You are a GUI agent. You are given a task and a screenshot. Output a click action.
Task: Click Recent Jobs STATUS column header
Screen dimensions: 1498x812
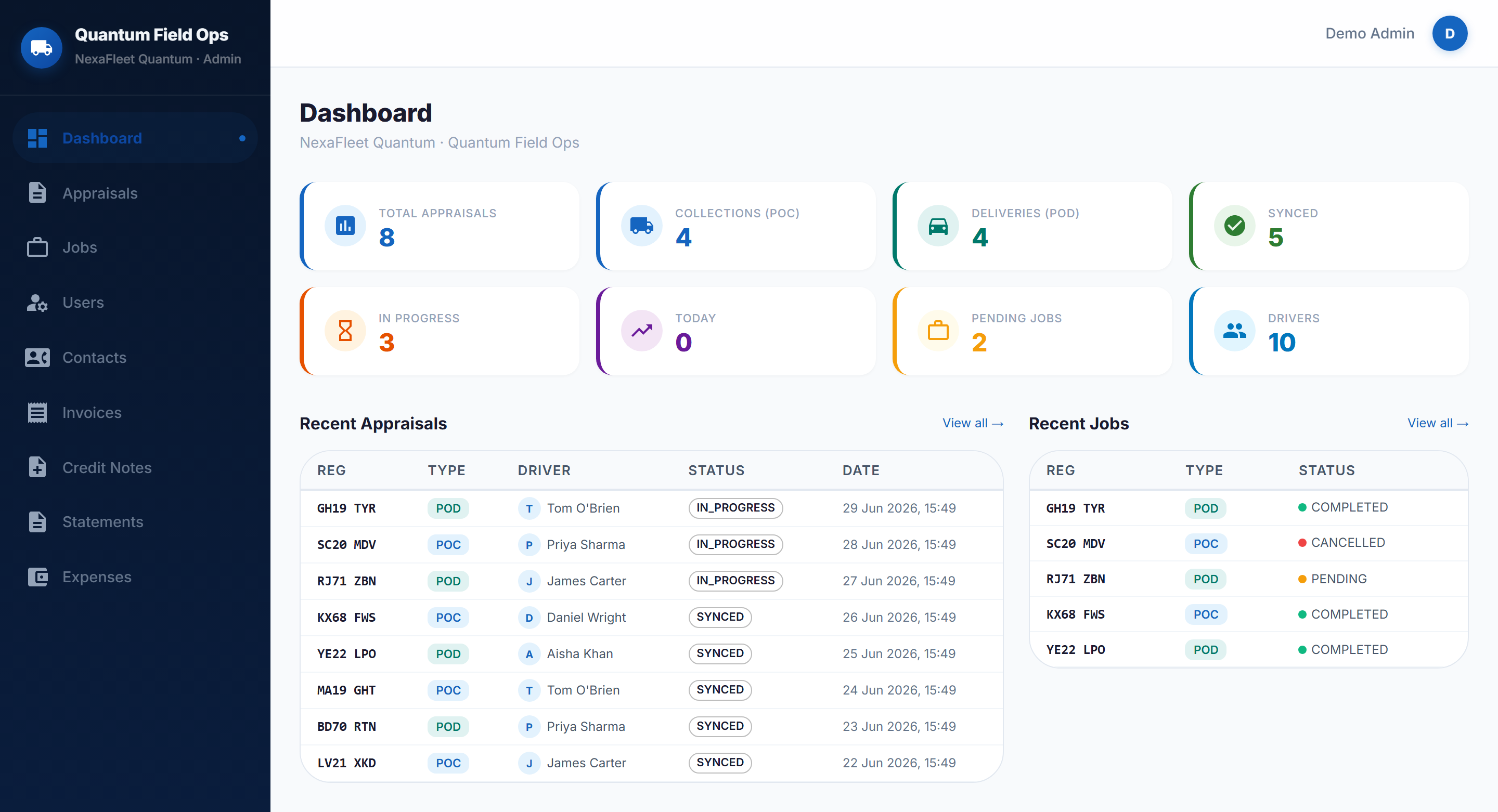tap(1326, 470)
